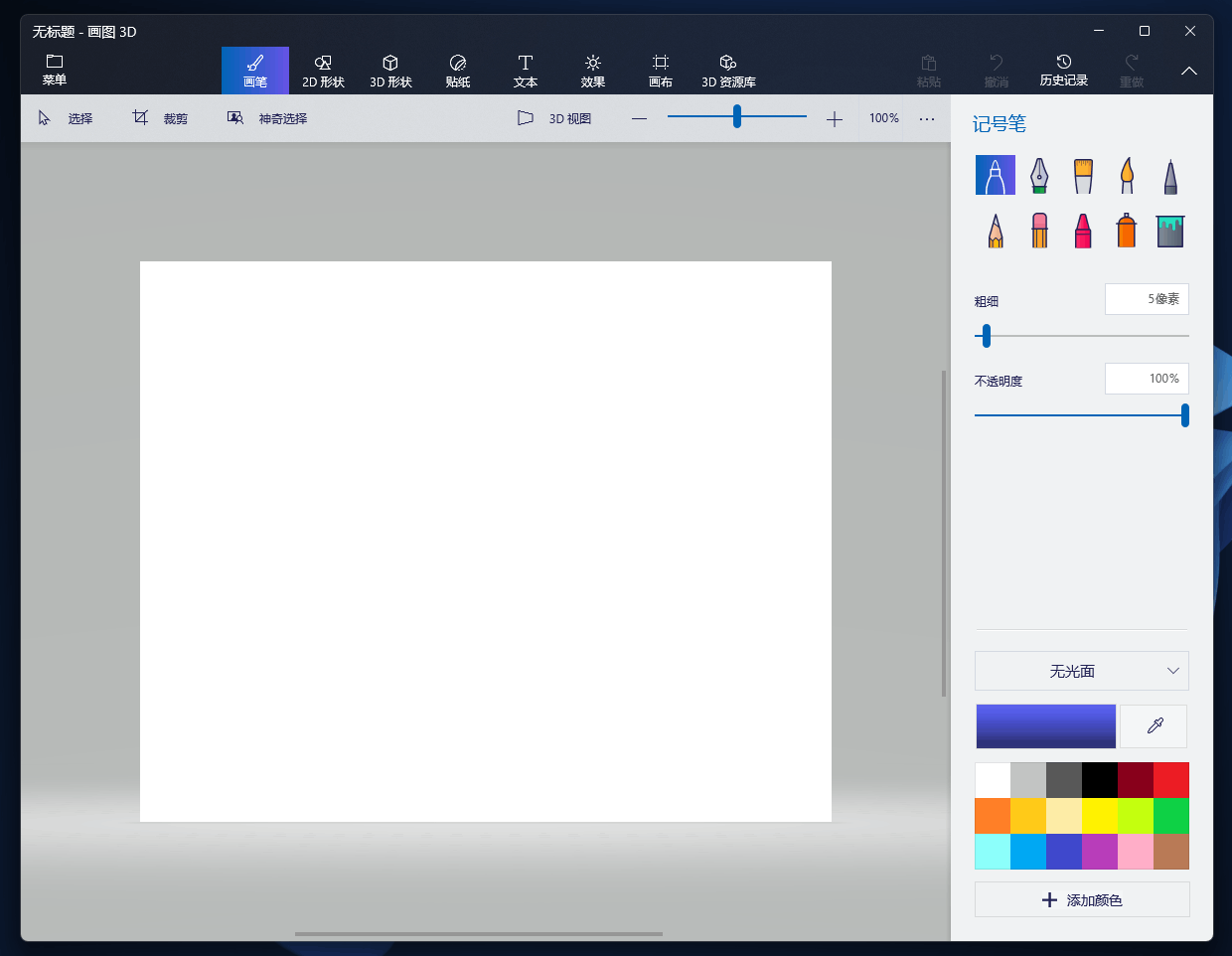Click the vertical canvas scrollbar
This screenshot has width=1232, height=956.
coord(944,534)
